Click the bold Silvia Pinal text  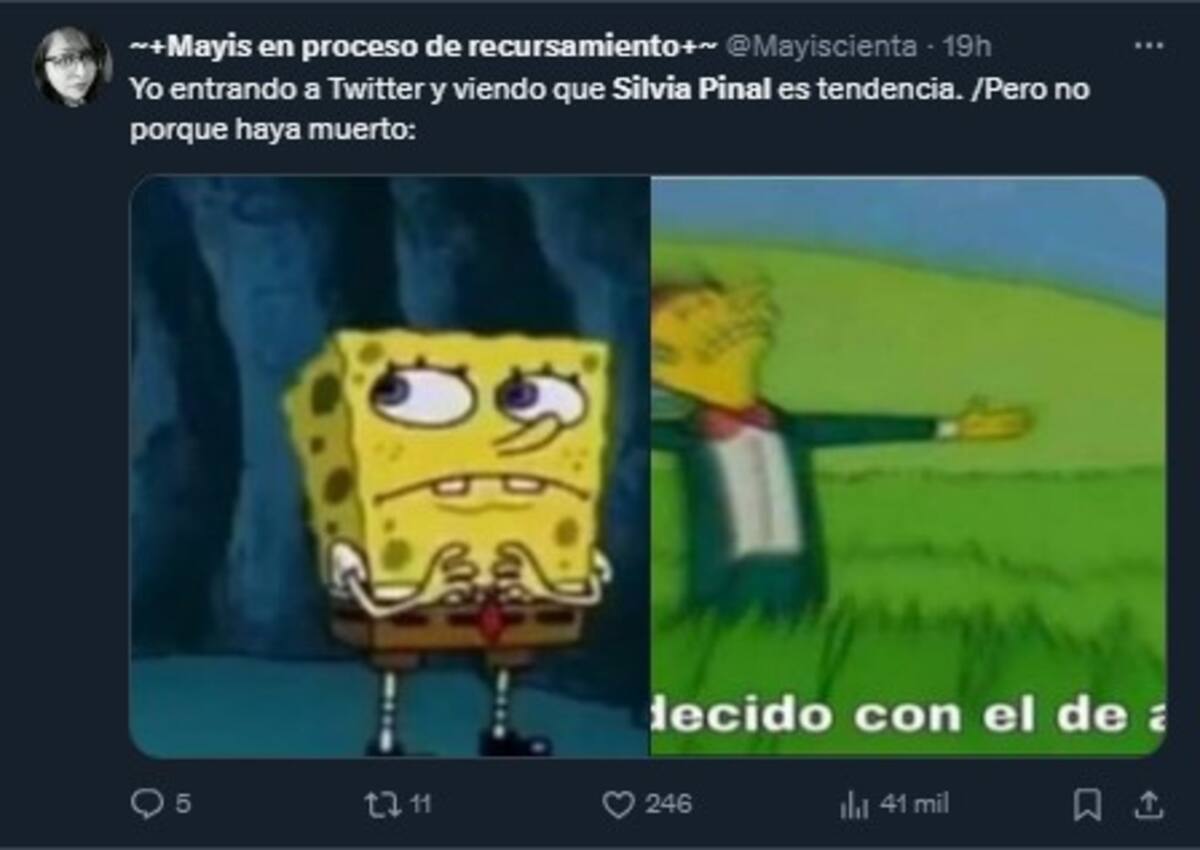[x=690, y=89]
